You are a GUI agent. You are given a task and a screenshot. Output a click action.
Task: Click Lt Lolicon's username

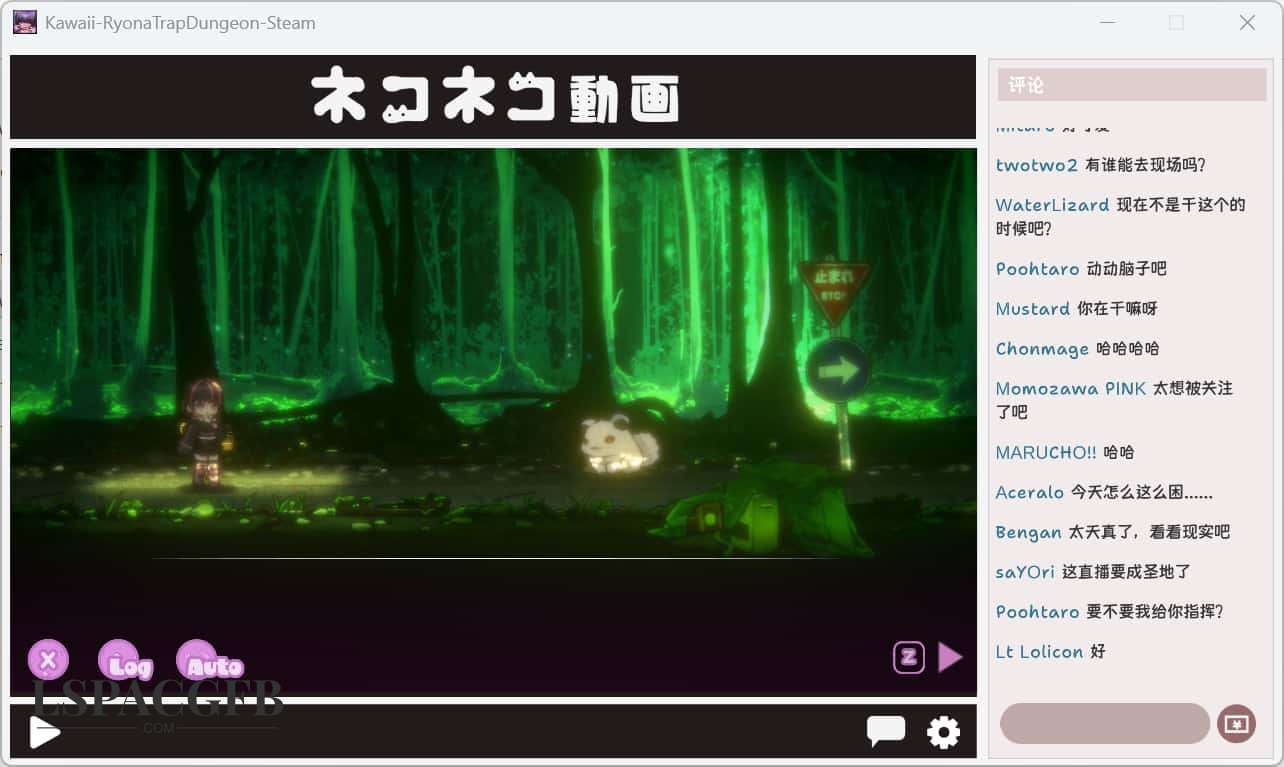[x=1039, y=652]
